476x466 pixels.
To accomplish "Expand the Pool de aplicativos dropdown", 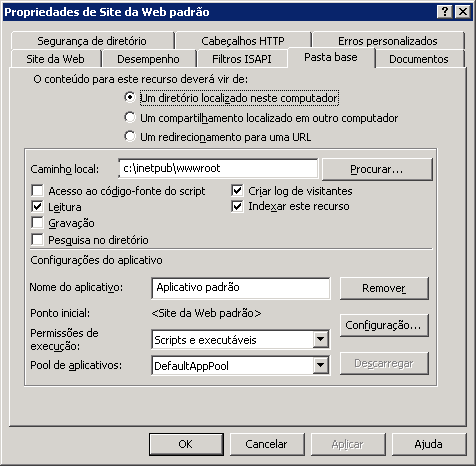I will [x=321, y=365].
